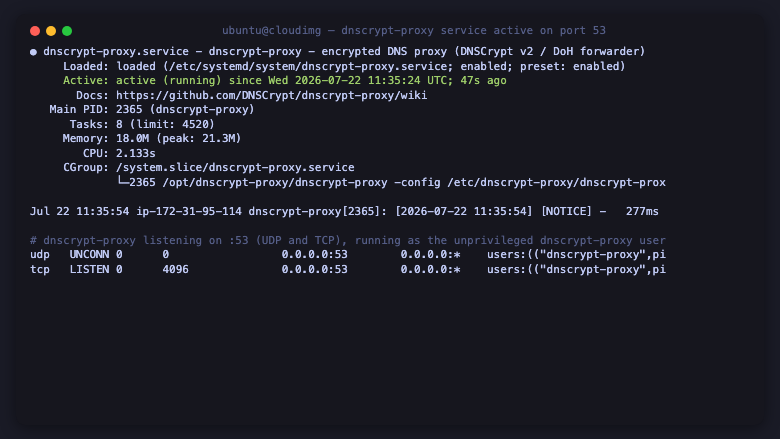The width and height of the screenshot is (780, 439).
Task: Click the process tree line starting with '2365 /opt/dnscrypt-proxy'
Action: pyautogui.click(x=391, y=182)
